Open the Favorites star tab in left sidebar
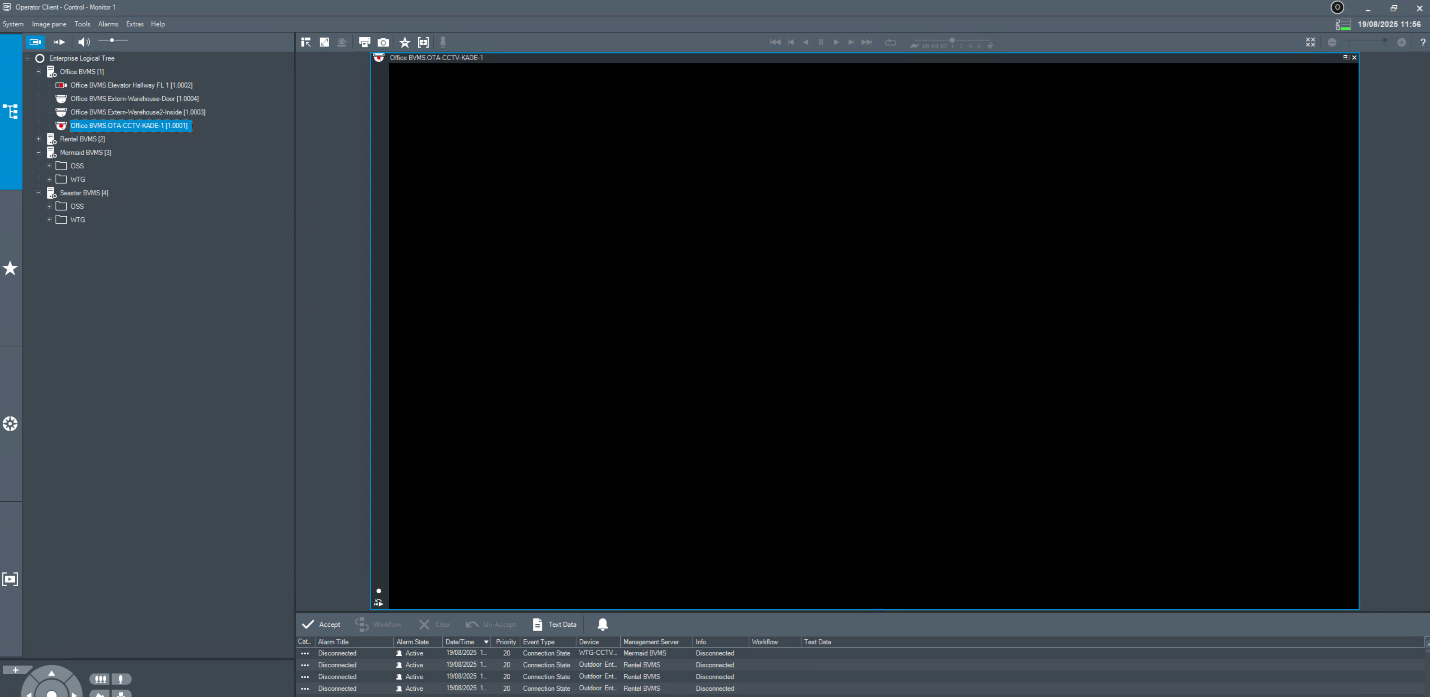Screen dimensions: 1430x697 pos(11,268)
